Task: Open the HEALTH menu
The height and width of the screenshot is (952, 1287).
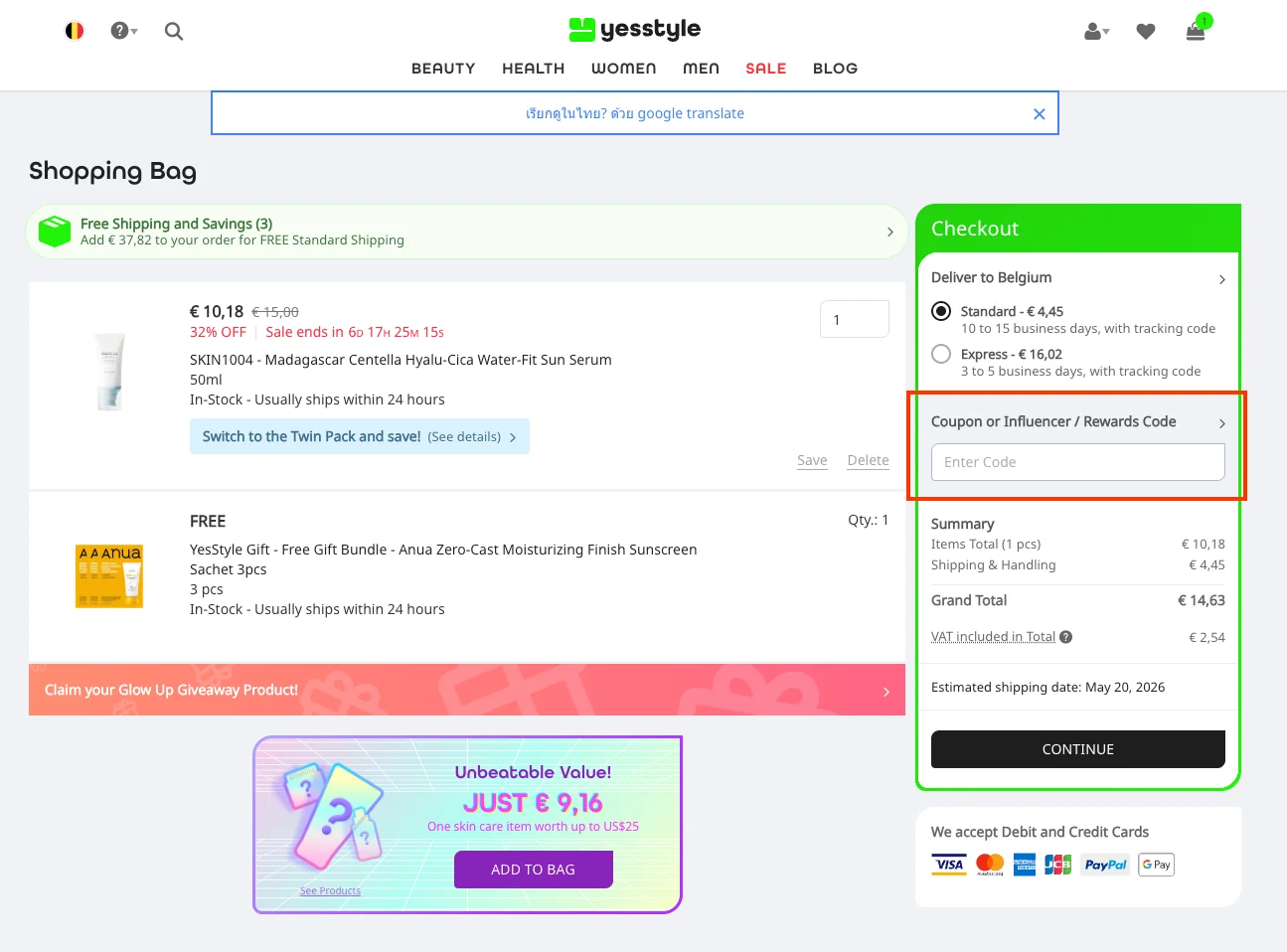Action: tap(534, 69)
